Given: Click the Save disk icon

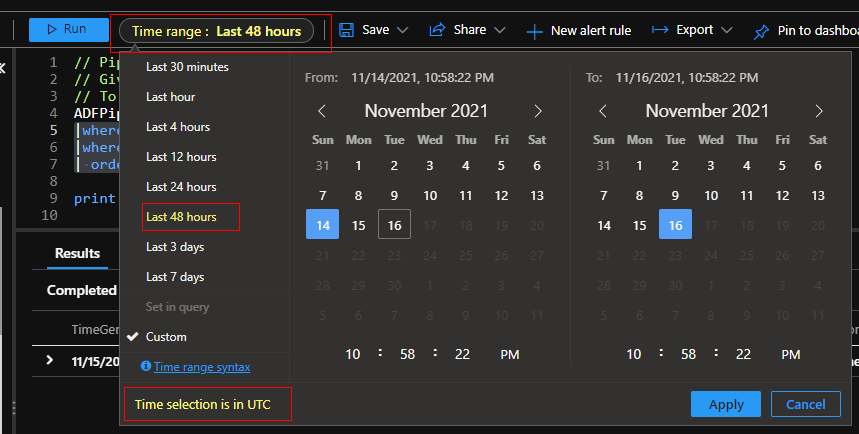Looking at the screenshot, I should 346,30.
